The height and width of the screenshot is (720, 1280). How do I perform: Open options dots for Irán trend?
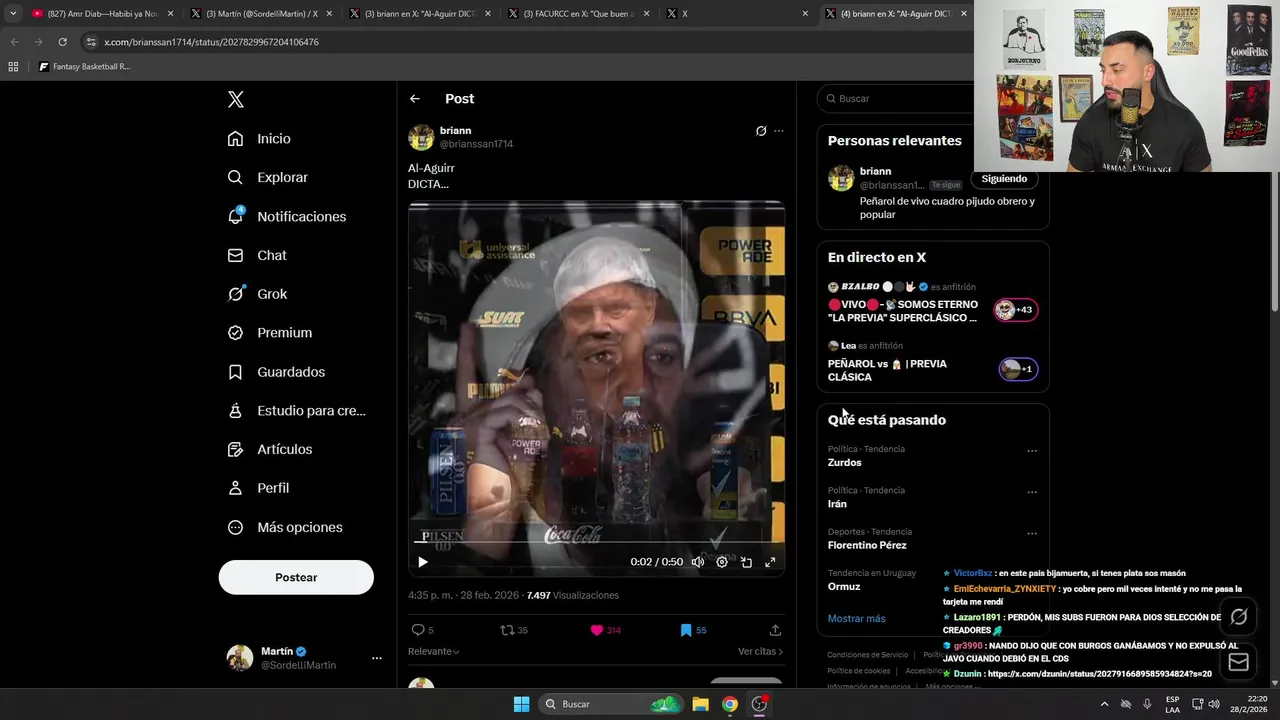(1032, 492)
